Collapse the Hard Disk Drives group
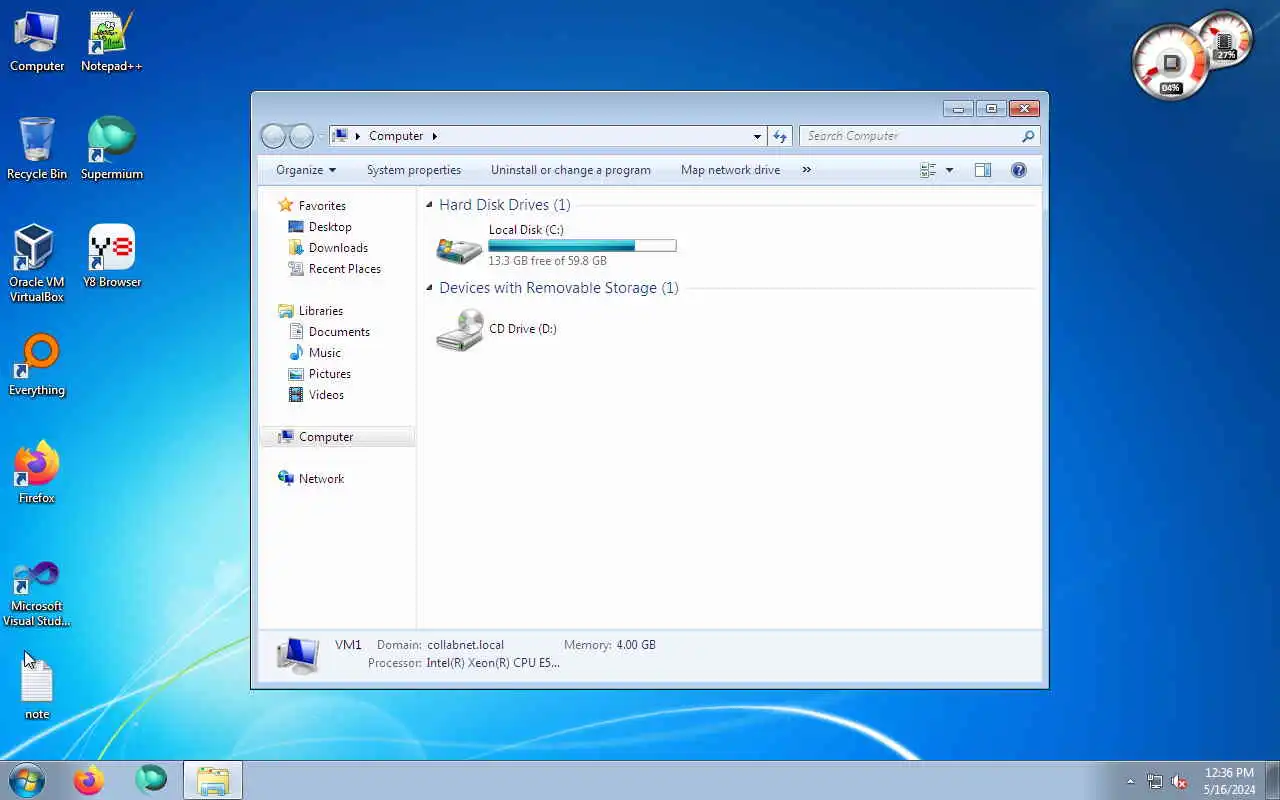Image resolution: width=1280 pixels, height=800 pixels. click(x=429, y=205)
